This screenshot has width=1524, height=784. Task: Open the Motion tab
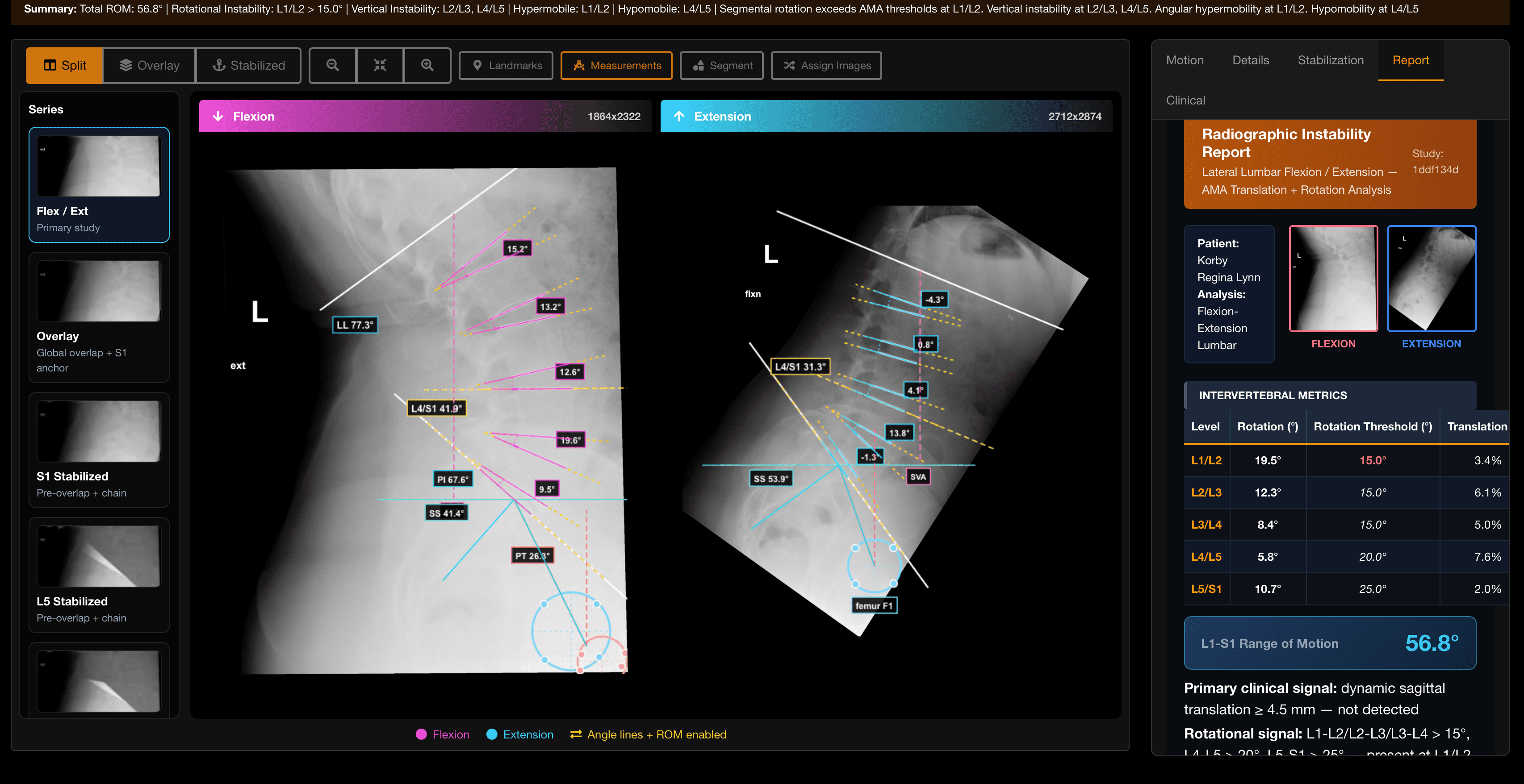pyautogui.click(x=1185, y=60)
